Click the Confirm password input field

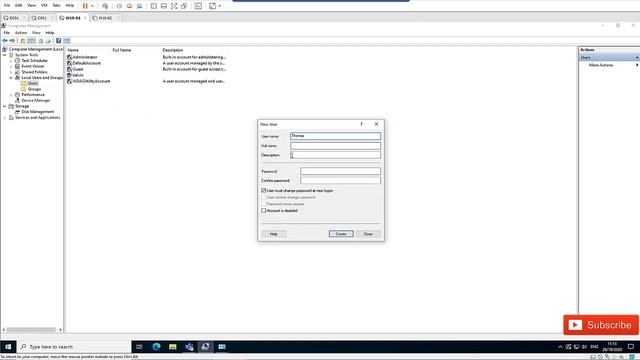tap(340, 180)
